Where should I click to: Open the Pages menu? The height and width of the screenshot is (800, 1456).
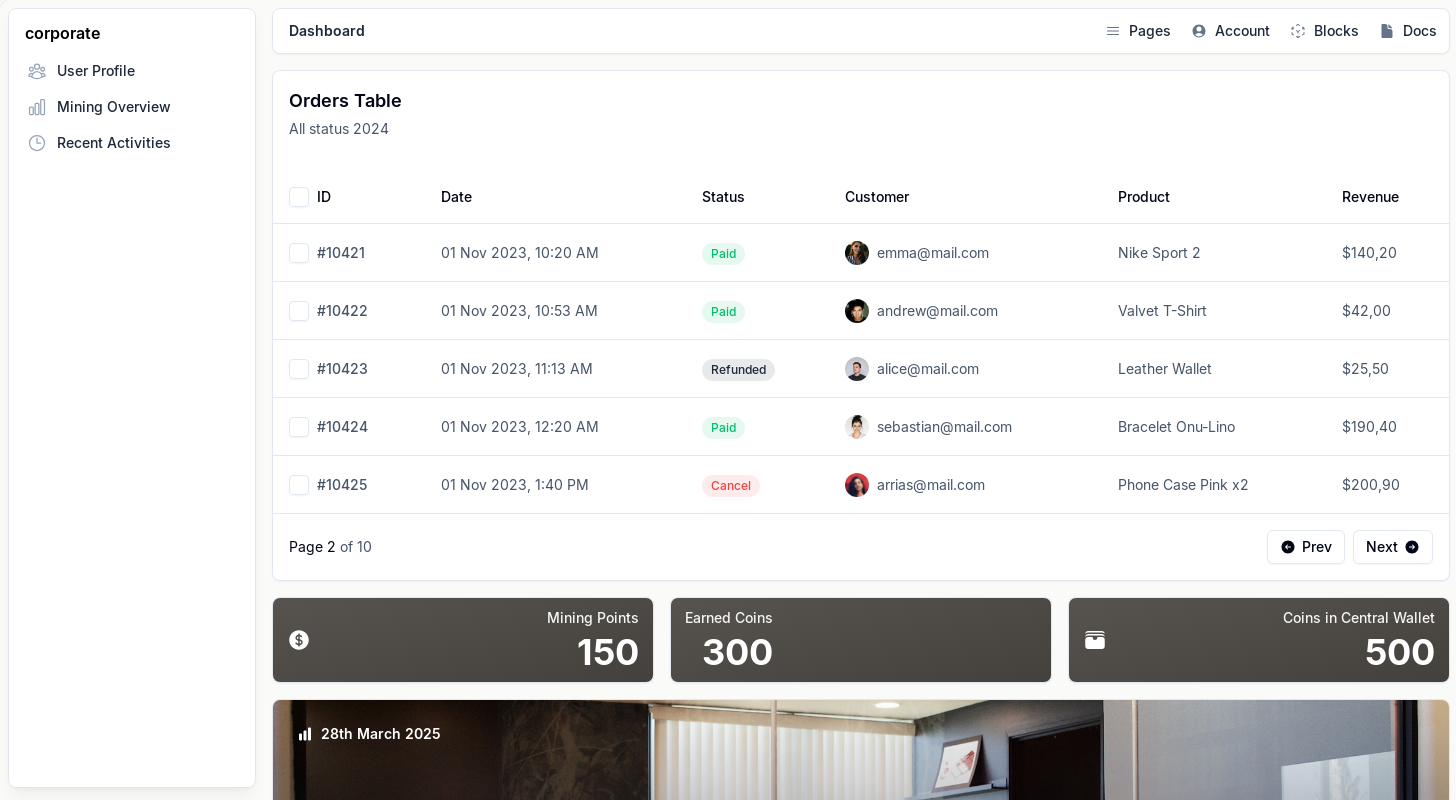pyautogui.click(x=1138, y=31)
